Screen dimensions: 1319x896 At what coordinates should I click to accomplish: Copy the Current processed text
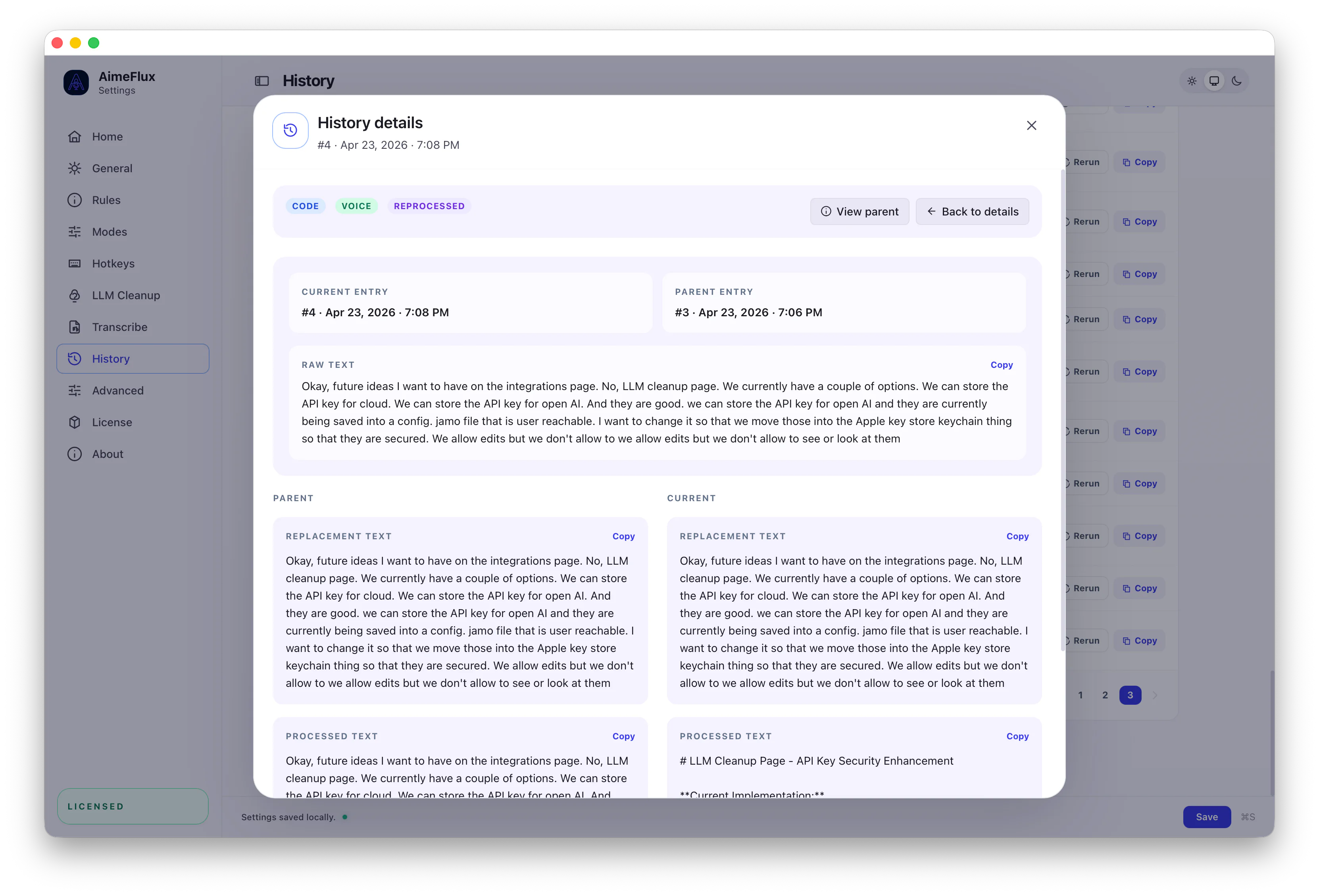[x=1017, y=736]
